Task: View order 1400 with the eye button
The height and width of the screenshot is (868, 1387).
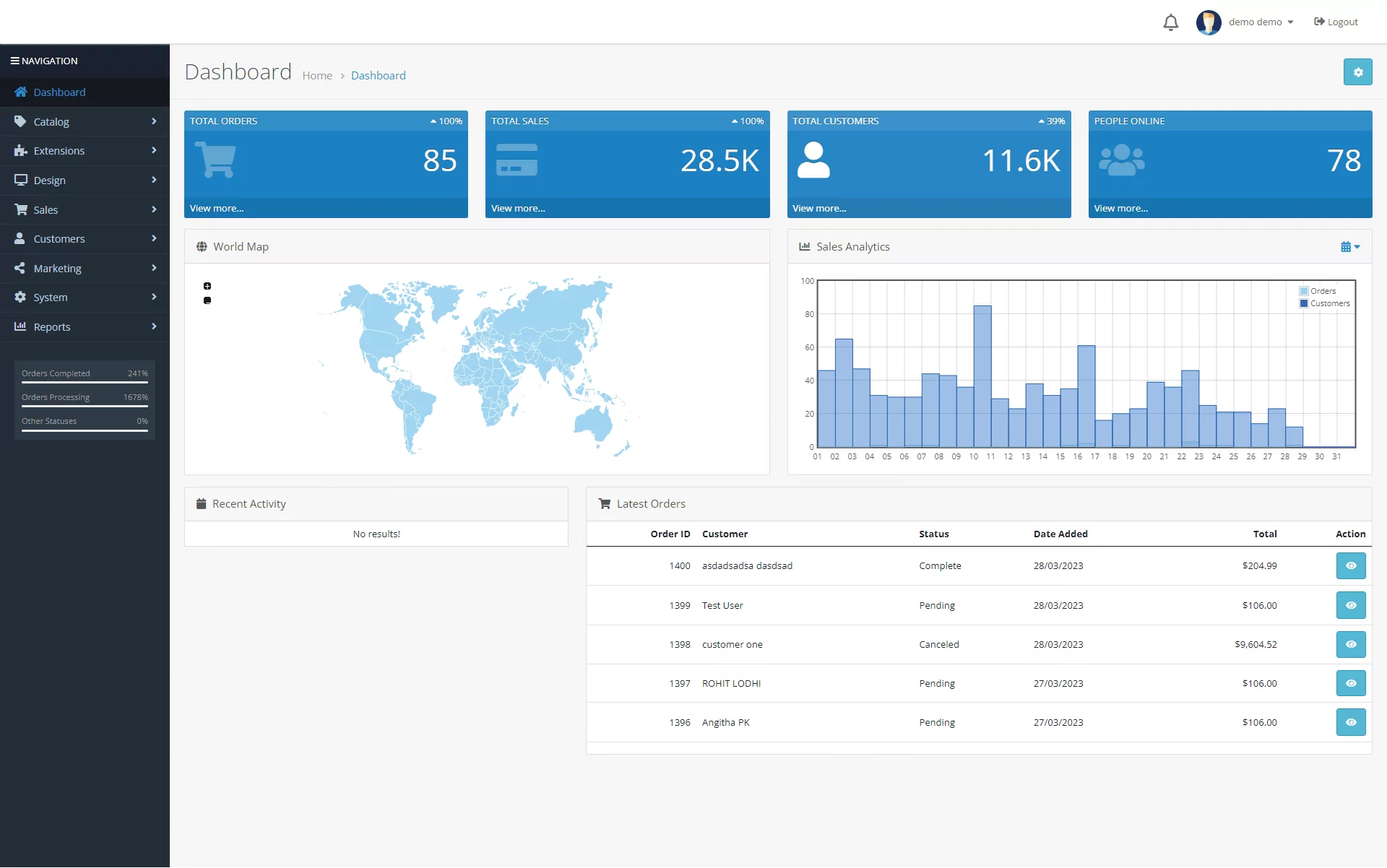Action: click(1350, 566)
